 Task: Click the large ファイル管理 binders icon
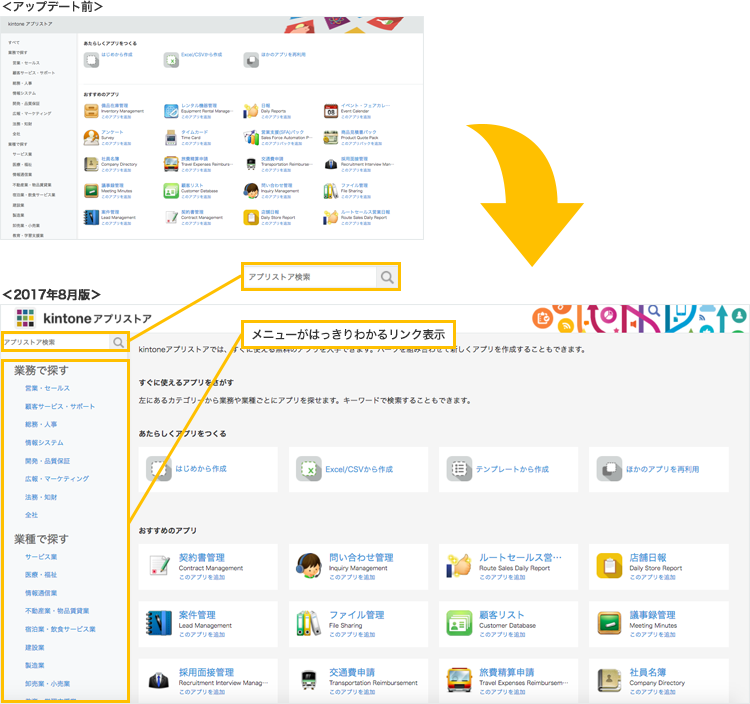pyautogui.click(x=309, y=623)
